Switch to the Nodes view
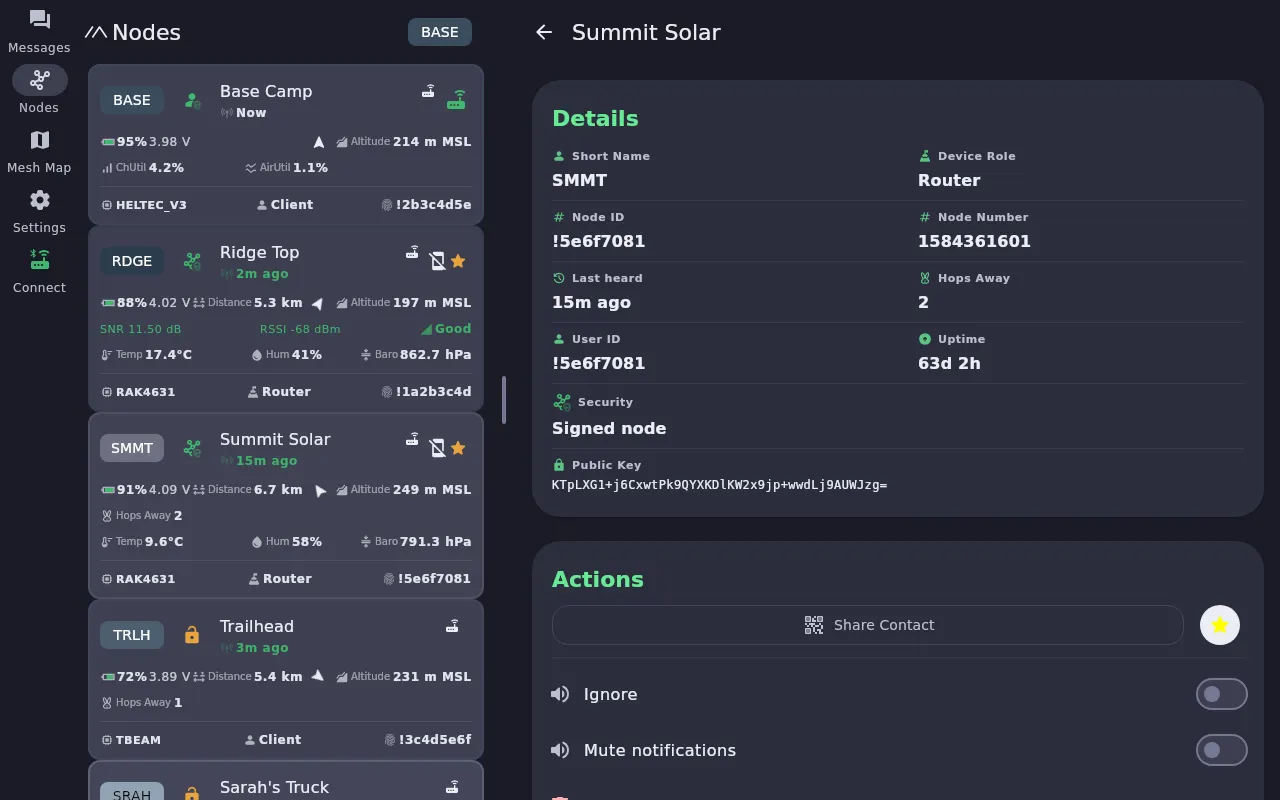Image resolution: width=1280 pixels, height=800 pixels. (40, 90)
